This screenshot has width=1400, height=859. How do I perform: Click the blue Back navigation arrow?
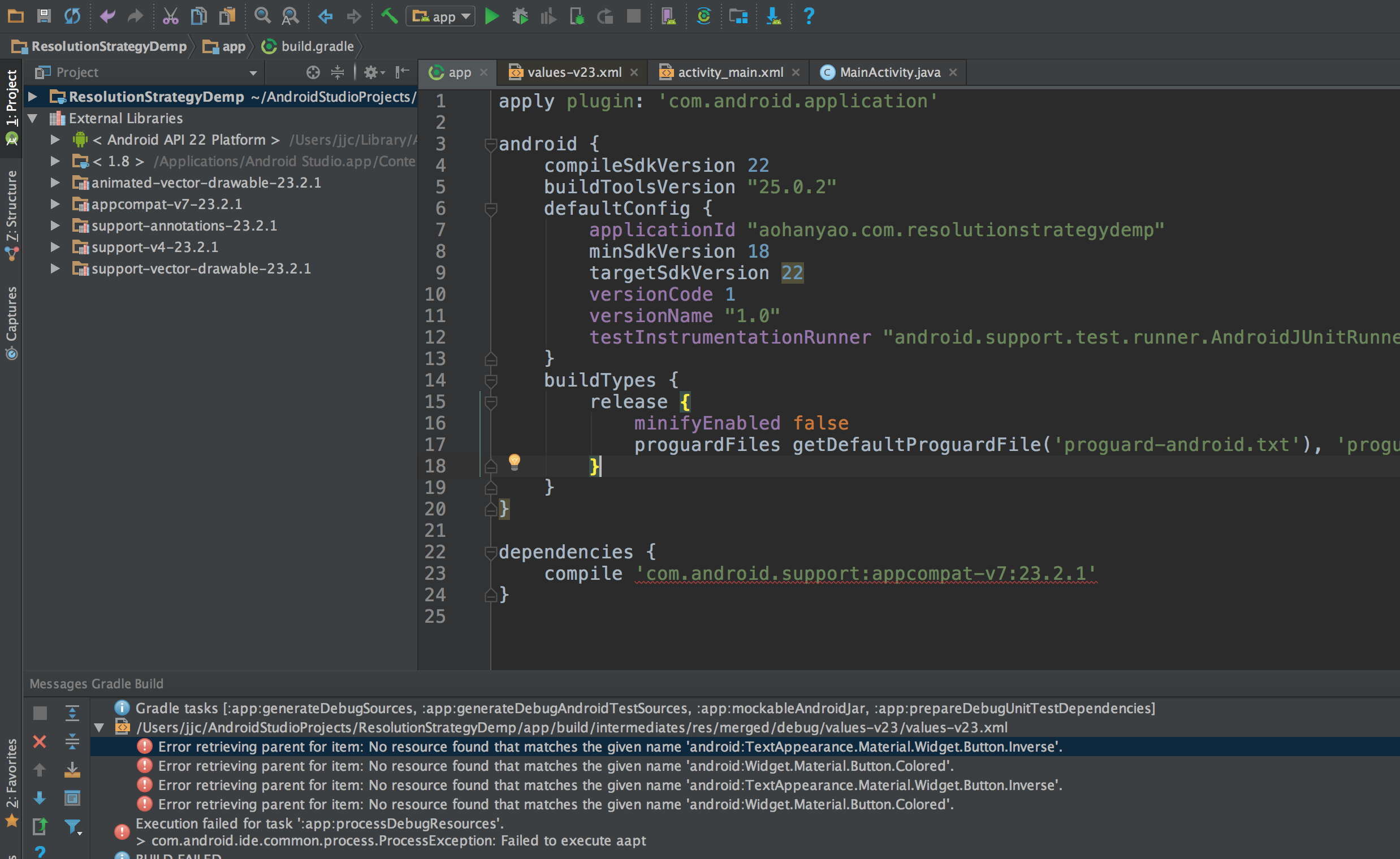coord(325,16)
